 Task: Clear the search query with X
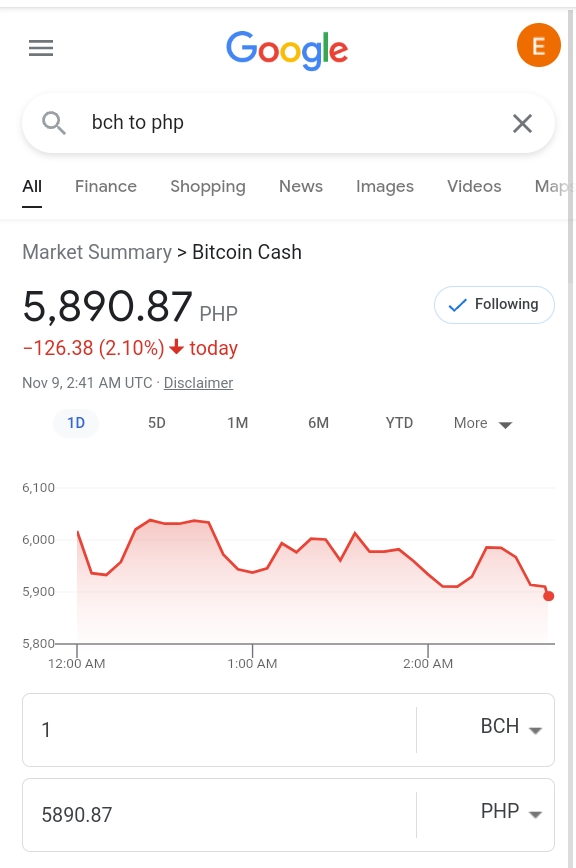point(522,123)
